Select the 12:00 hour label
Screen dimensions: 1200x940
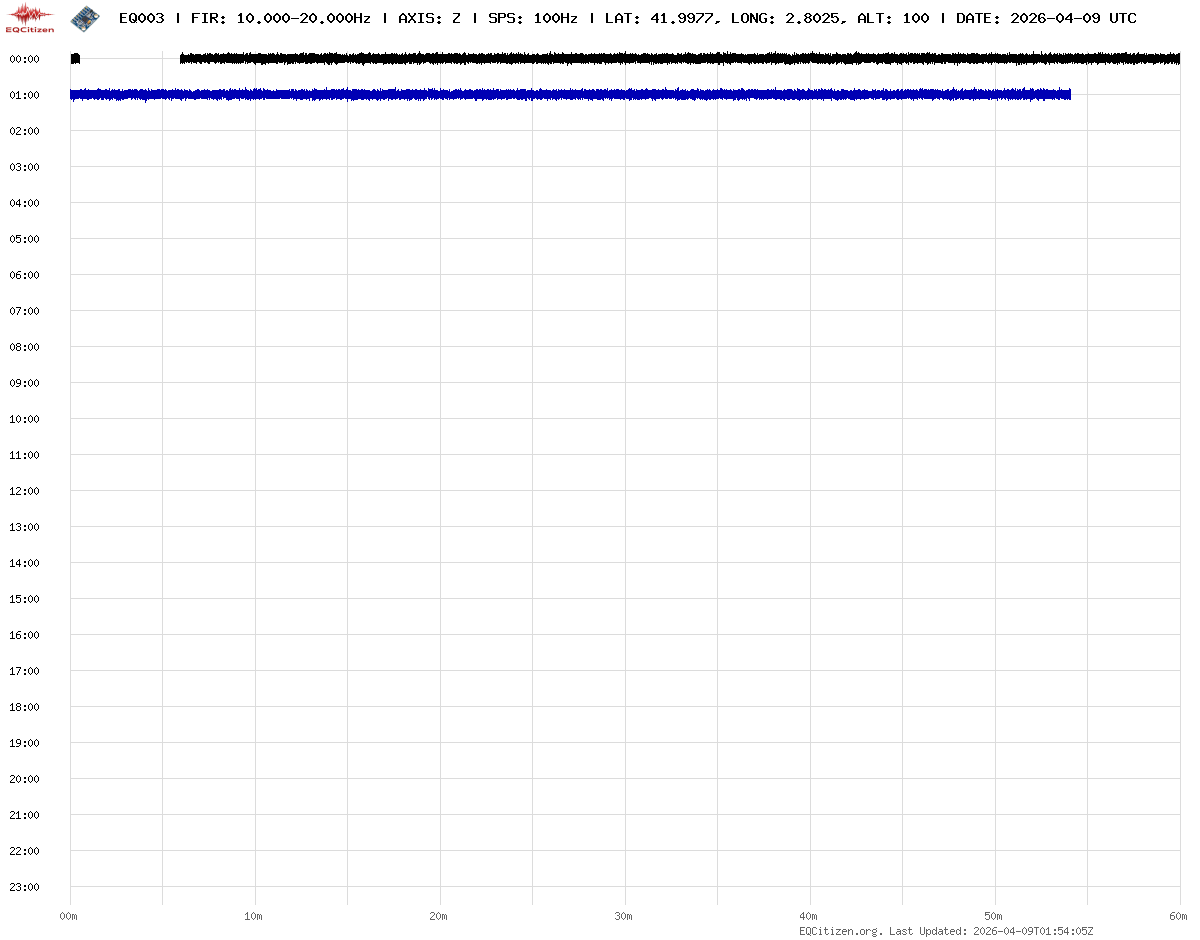(24, 491)
